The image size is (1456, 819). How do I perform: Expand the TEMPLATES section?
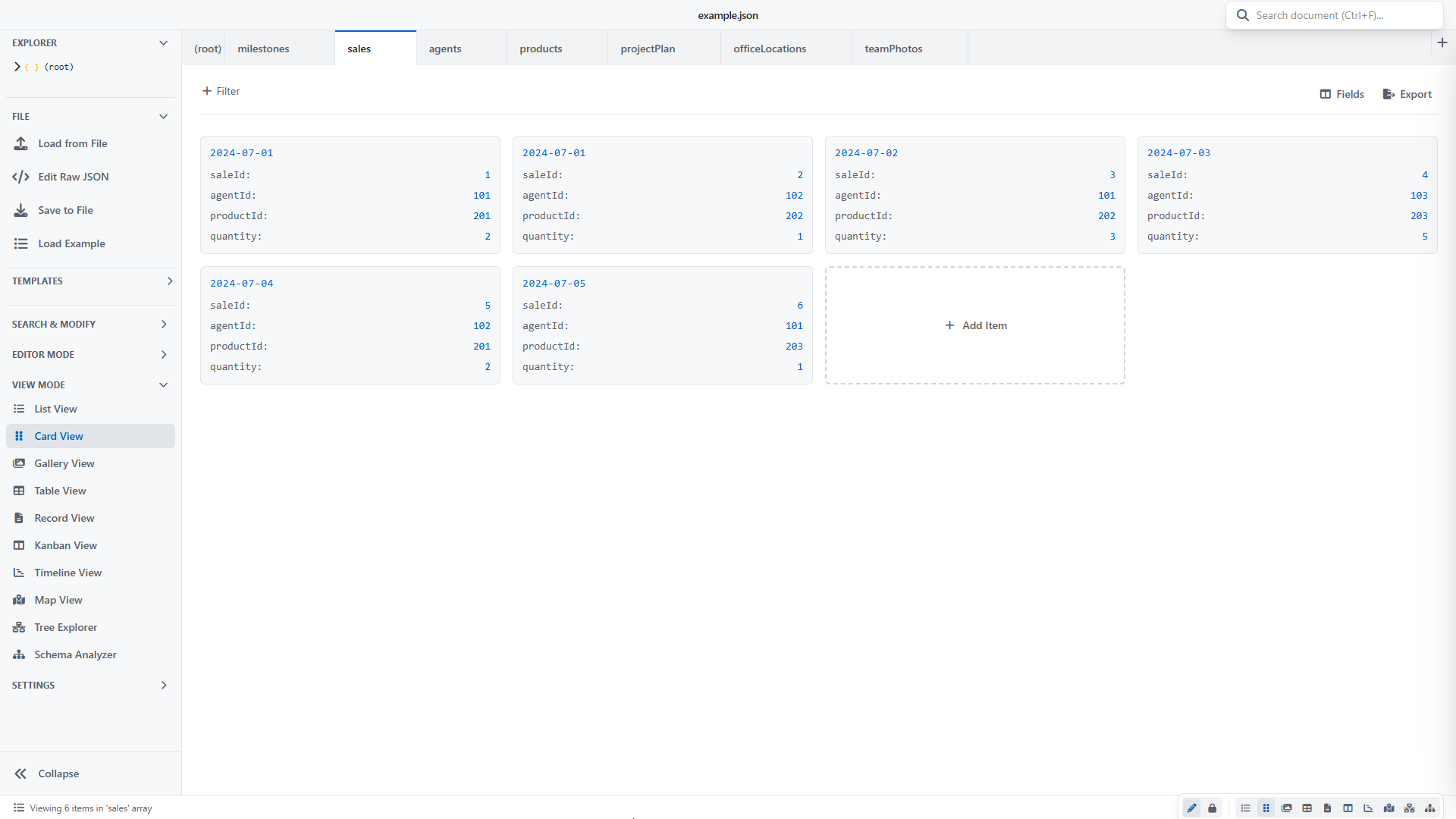[169, 281]
